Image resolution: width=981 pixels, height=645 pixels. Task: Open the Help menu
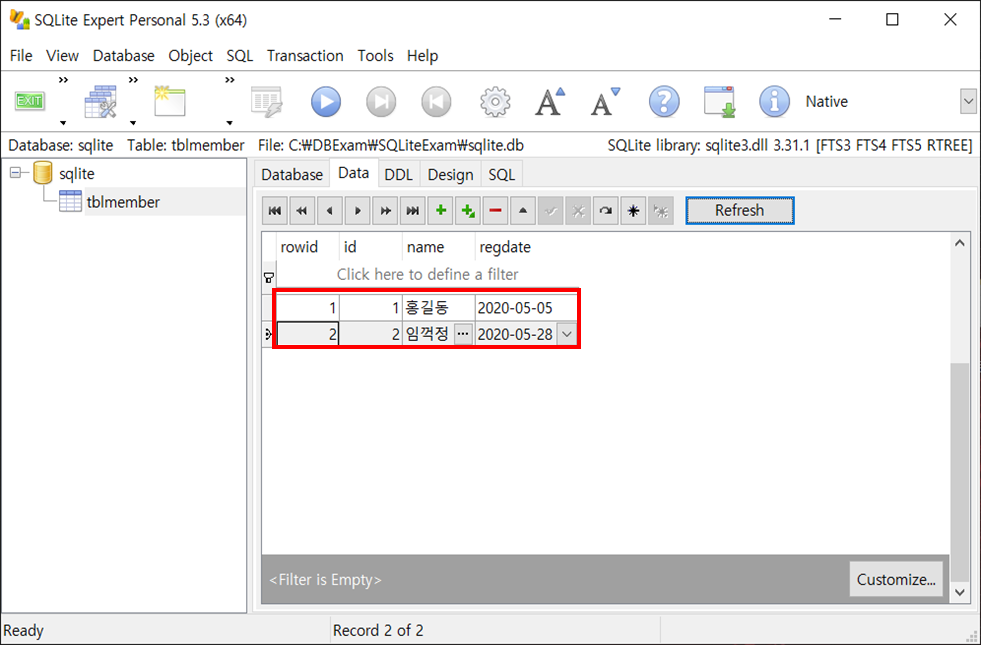pyautogui.click(x=422, y=56)
